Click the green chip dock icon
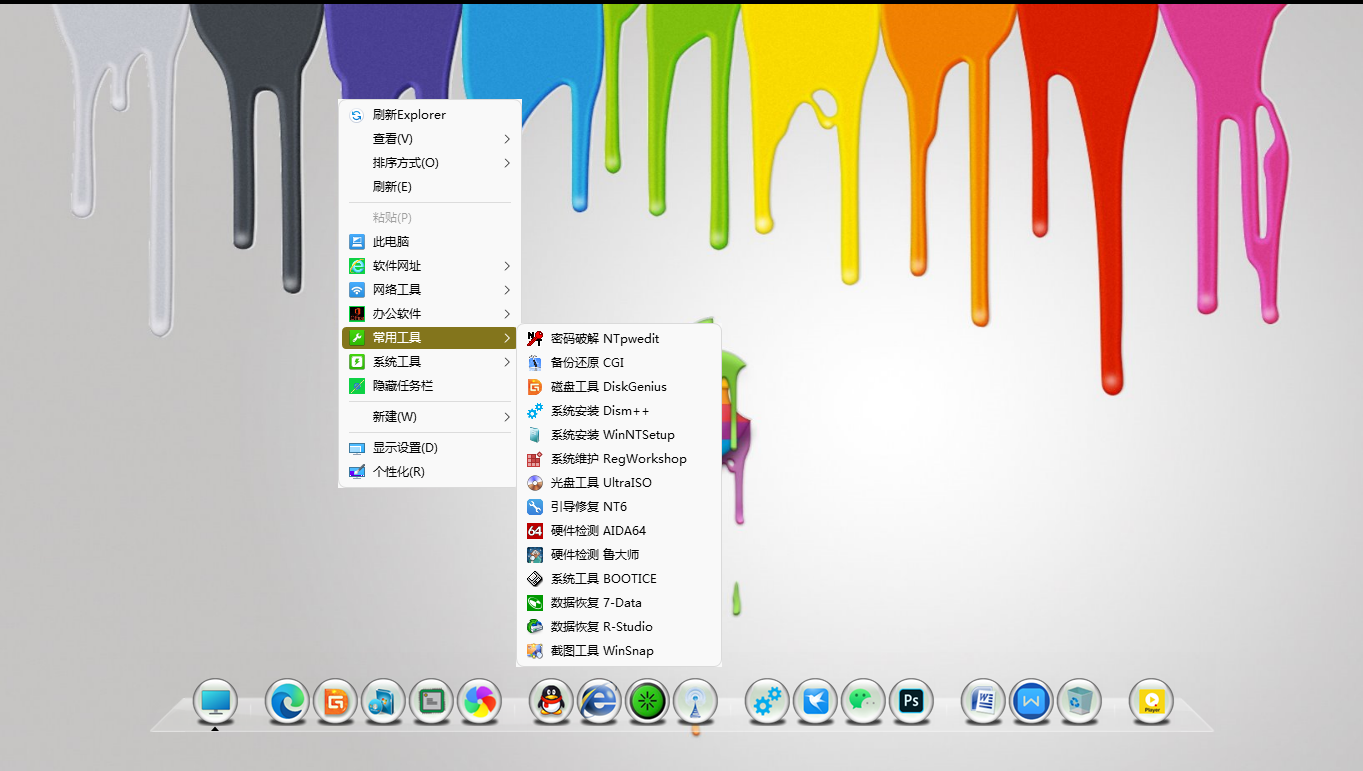1363x771 pixels. click(431, 701)
